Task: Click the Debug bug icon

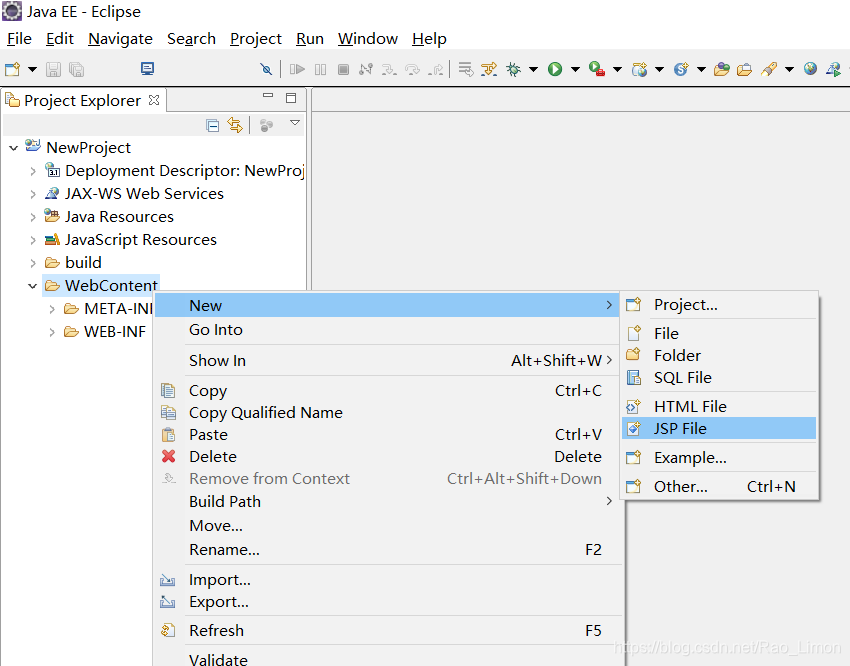Action: 513,69
